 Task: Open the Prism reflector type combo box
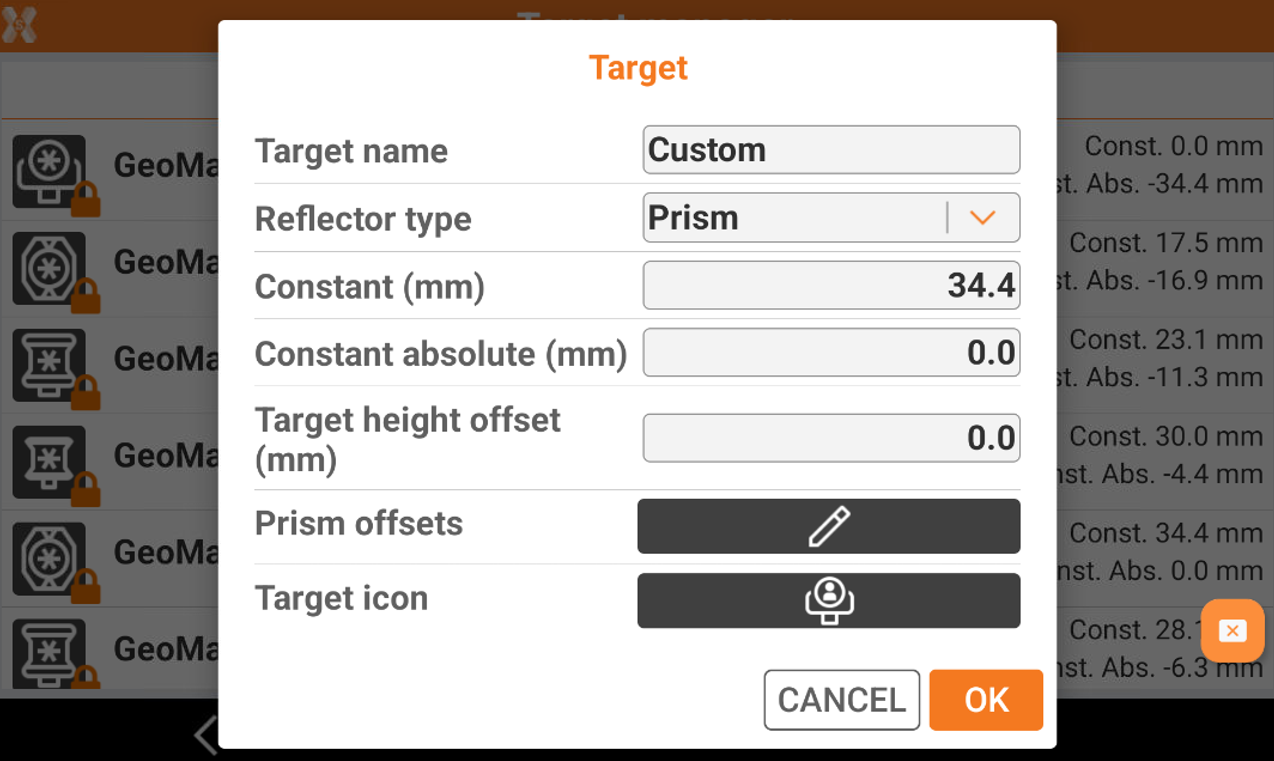(795, 218)
